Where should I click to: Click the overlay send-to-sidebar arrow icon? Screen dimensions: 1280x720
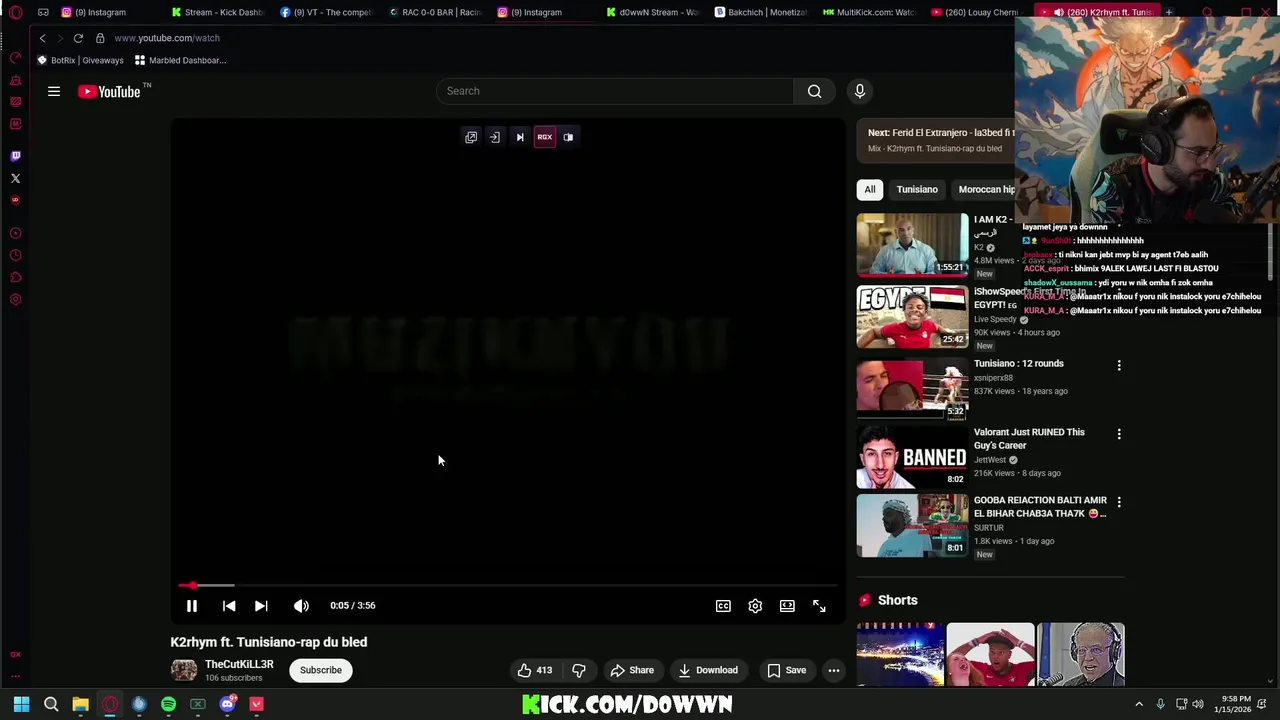[495, 137]
